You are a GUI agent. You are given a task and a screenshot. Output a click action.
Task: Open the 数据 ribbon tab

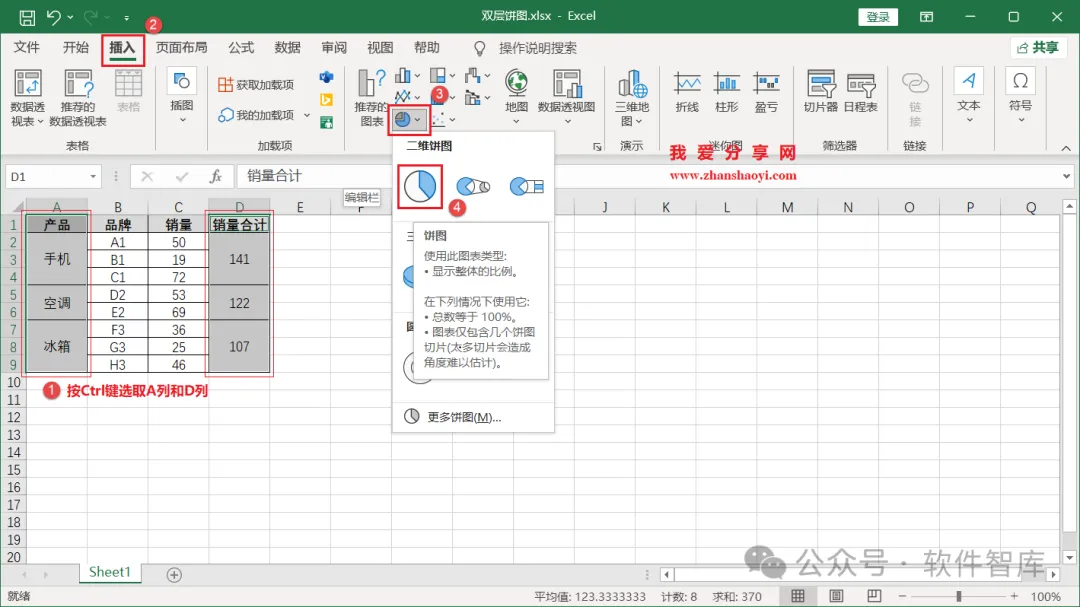click(x=287, y=48)
